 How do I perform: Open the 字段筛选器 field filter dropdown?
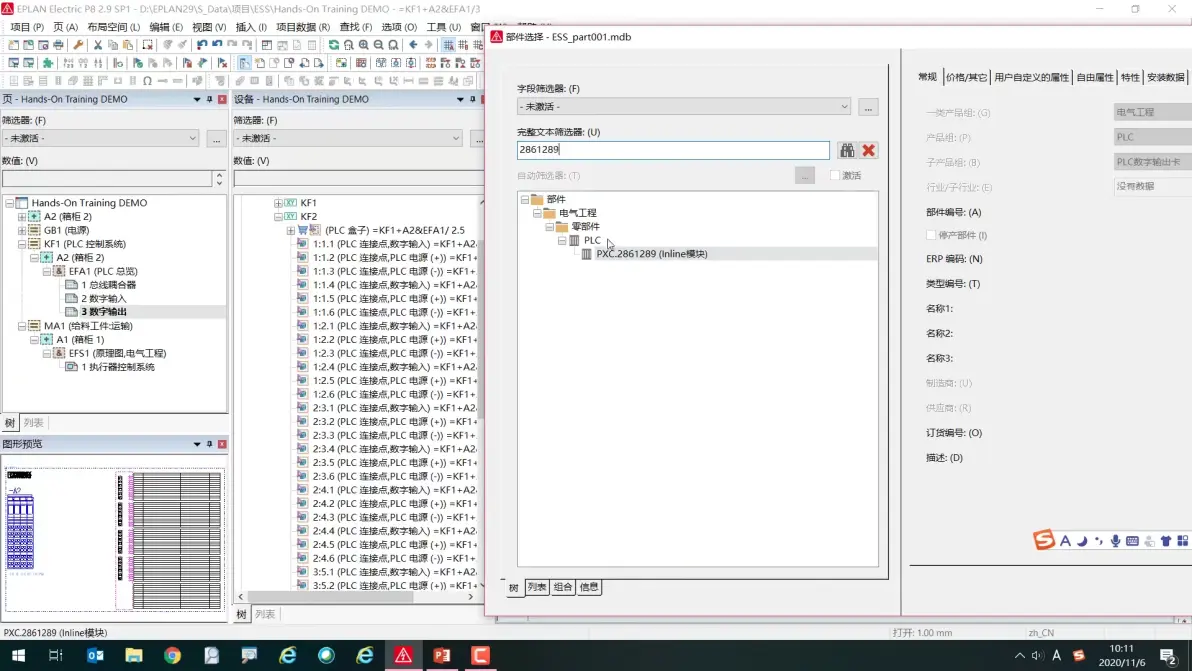pyautogui.click(x=684, y=107)
